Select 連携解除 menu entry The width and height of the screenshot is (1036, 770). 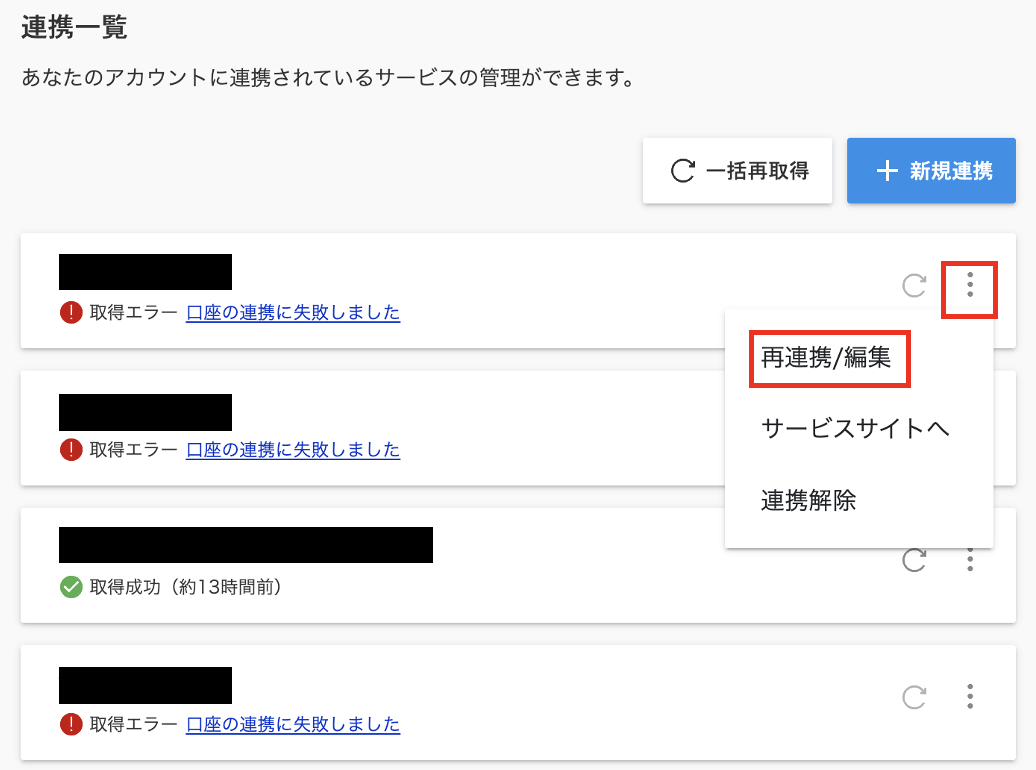[808, 500]
